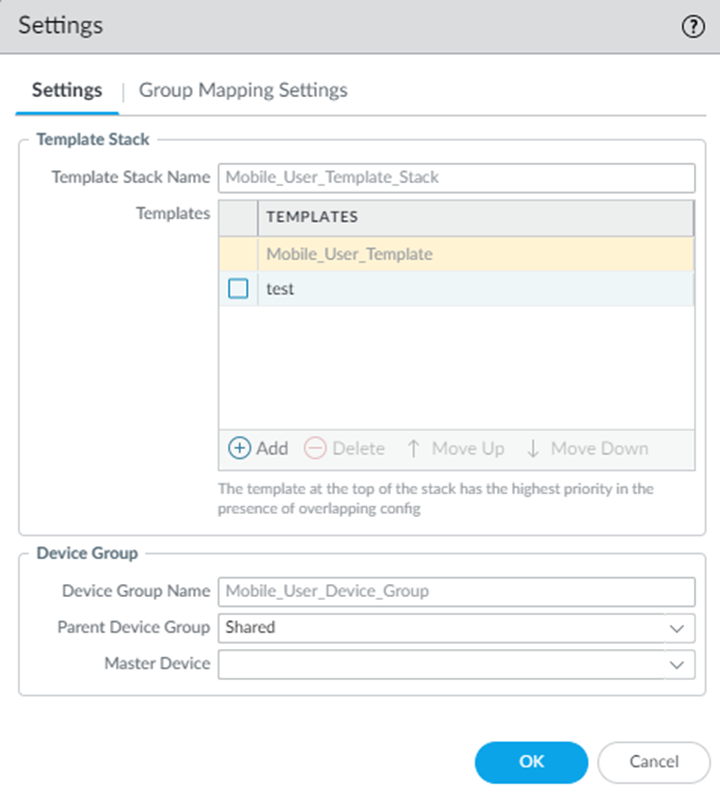The height and width of the screenshot is (805, 720).
Task: Click the Shared value in Parent Device Group
Action: [x=250, y=628]
